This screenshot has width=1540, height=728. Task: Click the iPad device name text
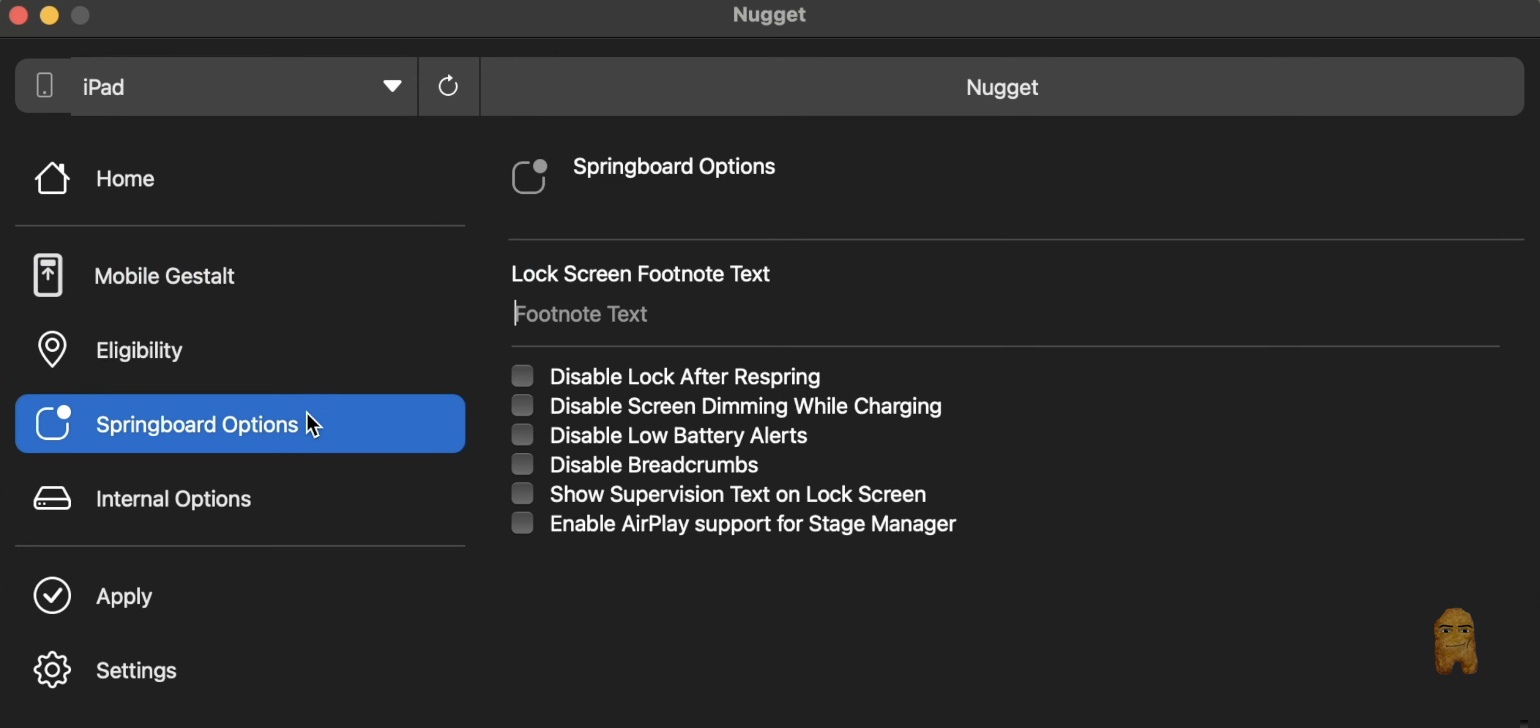[103, 87]
